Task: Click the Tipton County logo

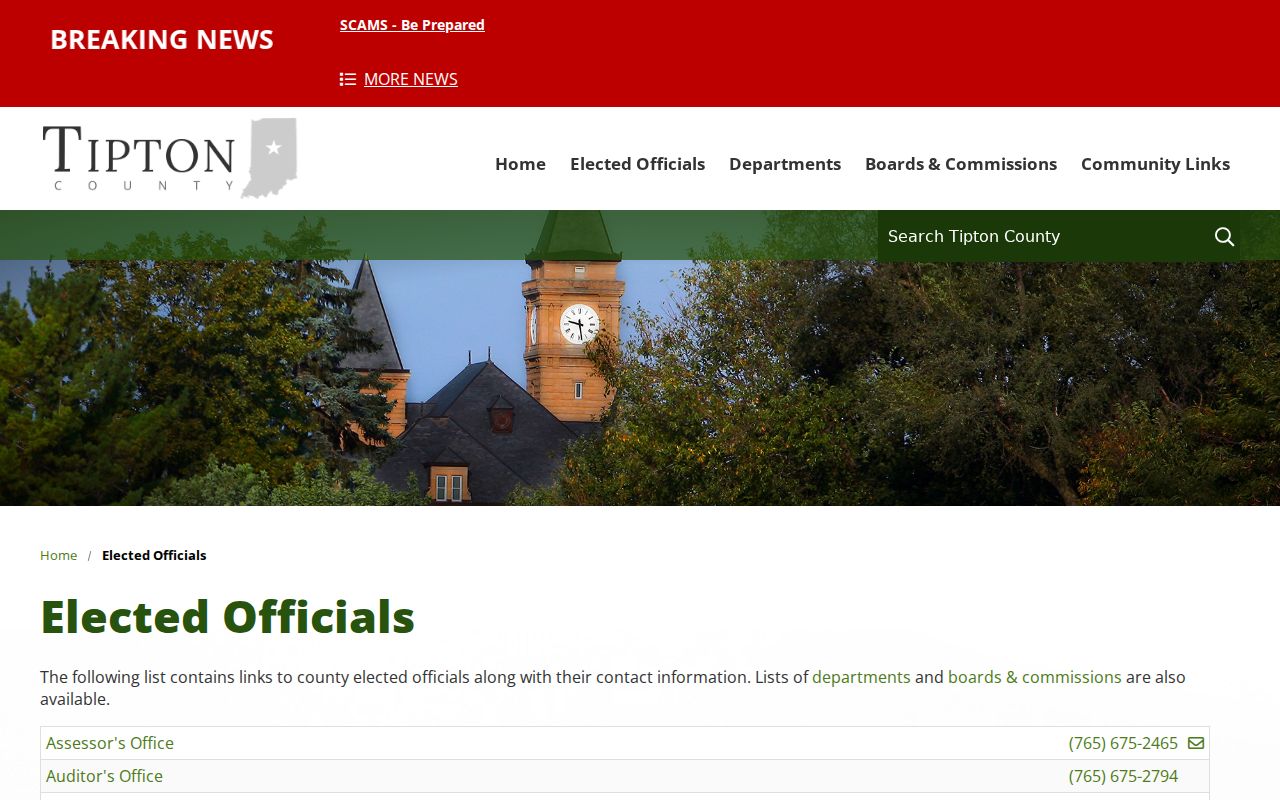Action: tap(170, 158)
